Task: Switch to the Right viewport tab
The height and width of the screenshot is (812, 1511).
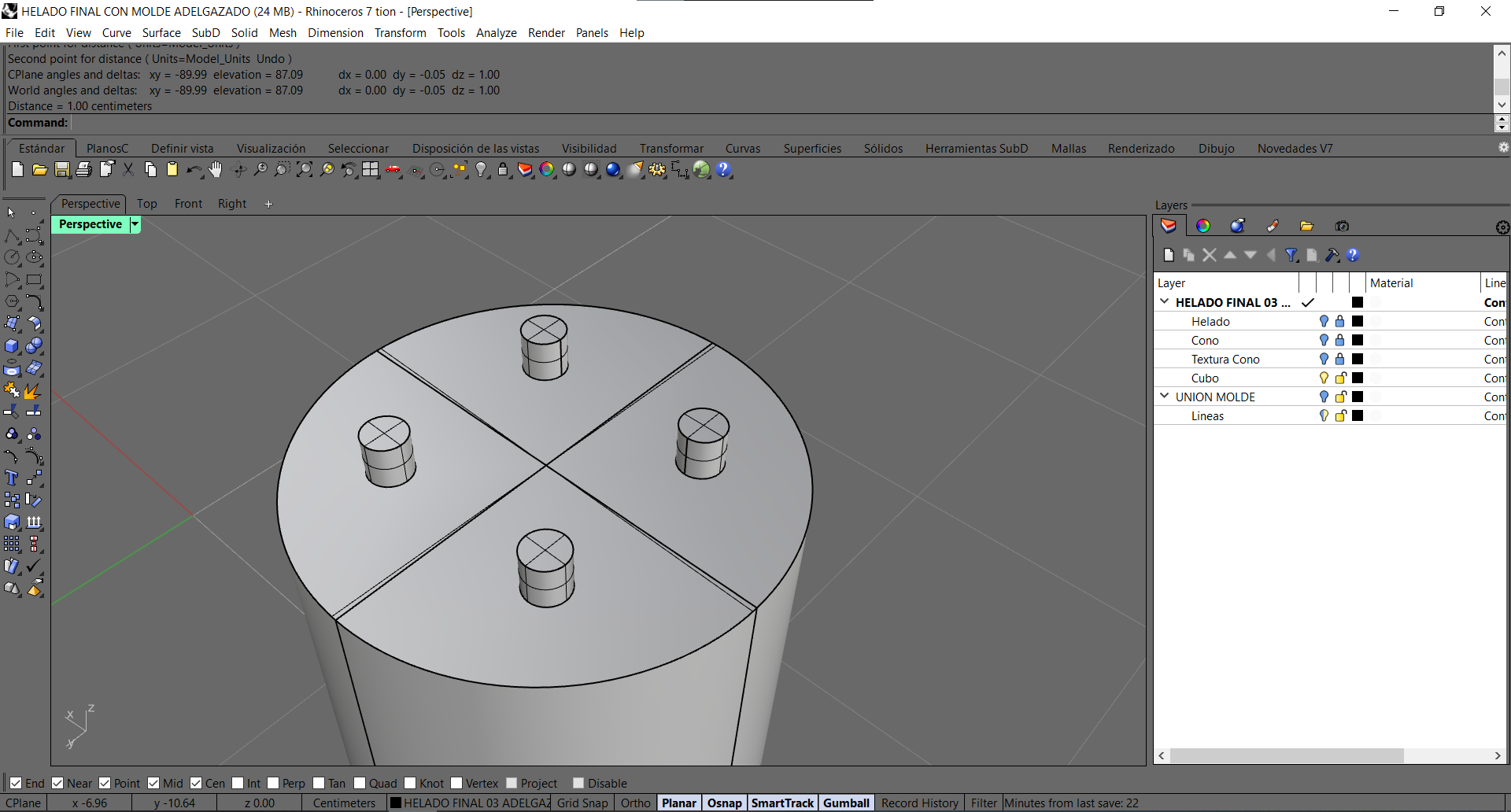Action: point(232,203)
